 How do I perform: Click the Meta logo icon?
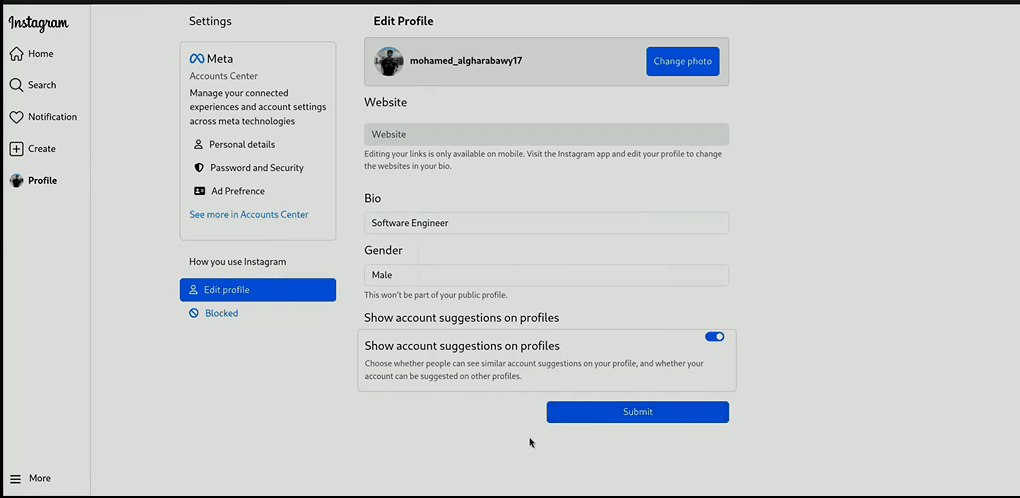[196, 59]
